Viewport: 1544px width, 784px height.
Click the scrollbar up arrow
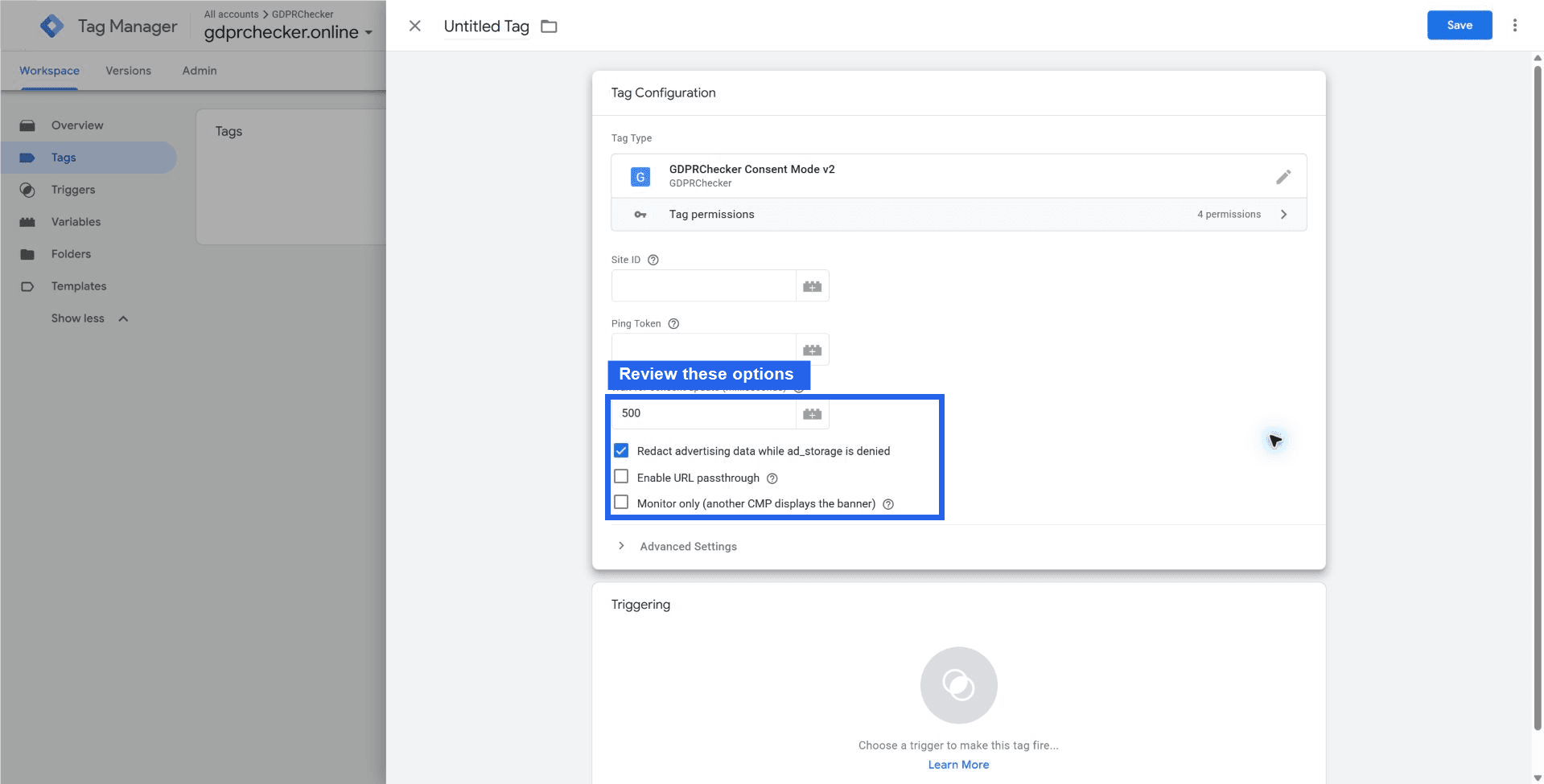[x=1538, y=58]
